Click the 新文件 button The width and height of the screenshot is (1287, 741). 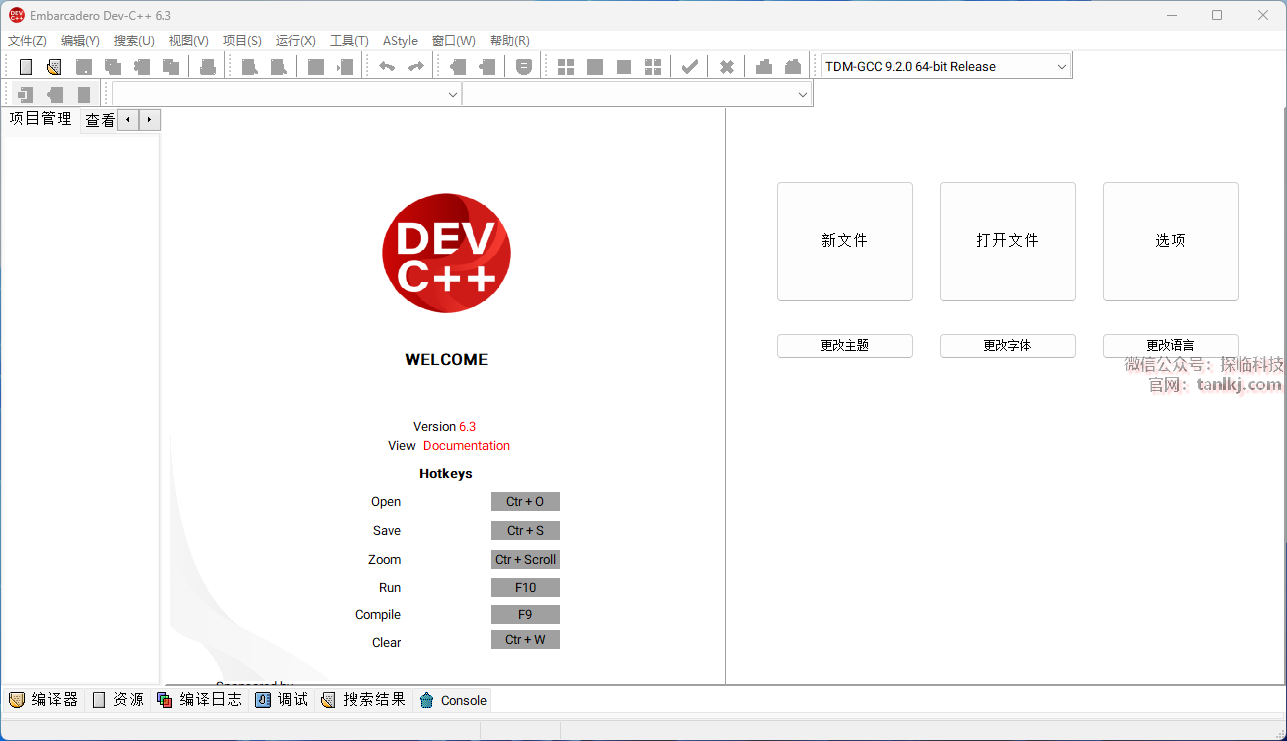[844, 241]
